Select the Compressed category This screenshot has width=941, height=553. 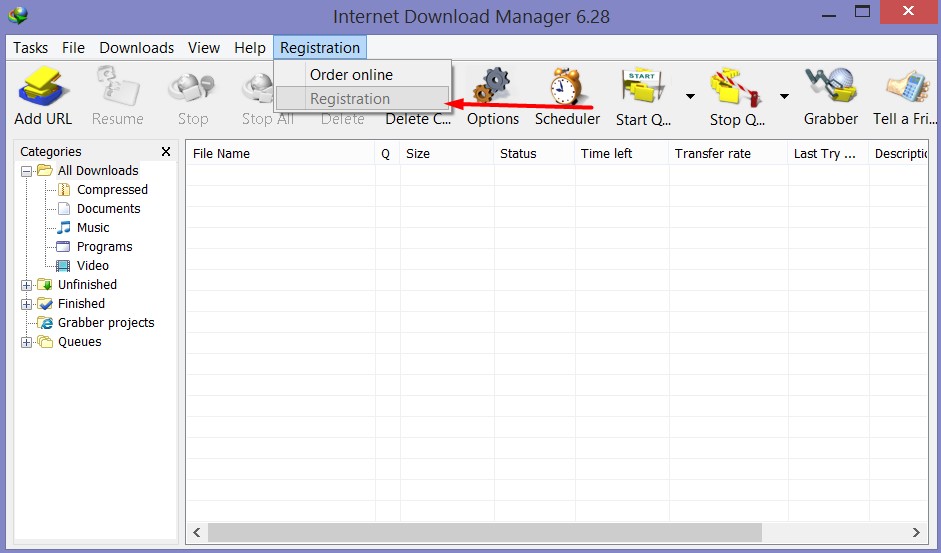click(112, 190)
